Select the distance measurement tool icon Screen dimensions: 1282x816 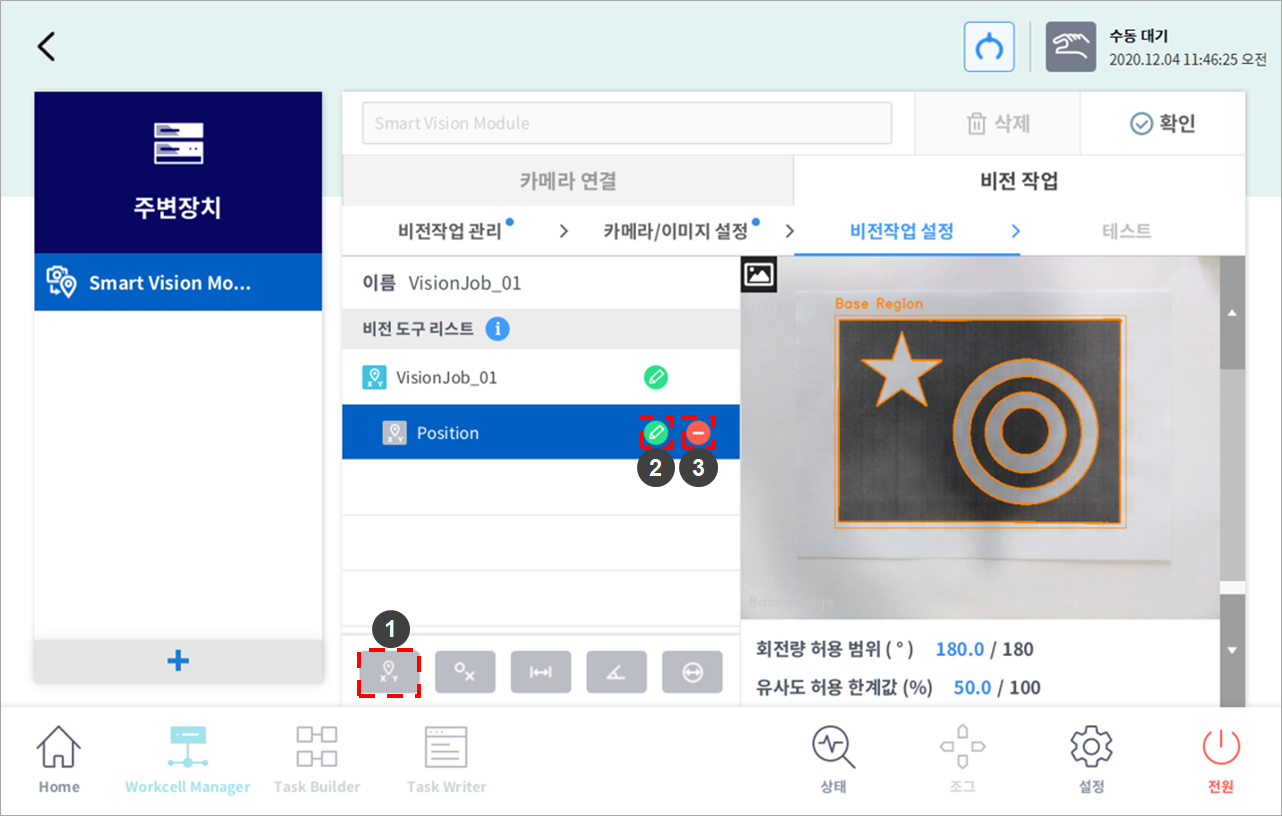pos(540,673)
